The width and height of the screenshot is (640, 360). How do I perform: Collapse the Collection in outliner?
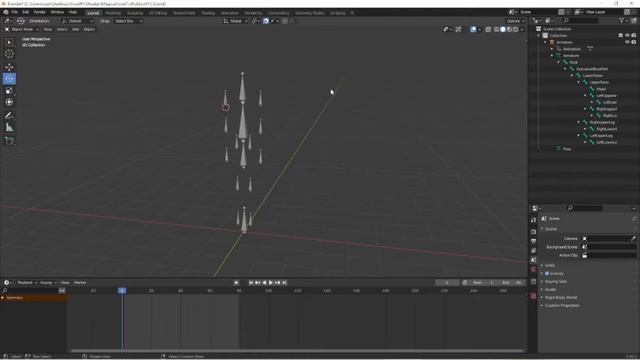pos(539,36)
